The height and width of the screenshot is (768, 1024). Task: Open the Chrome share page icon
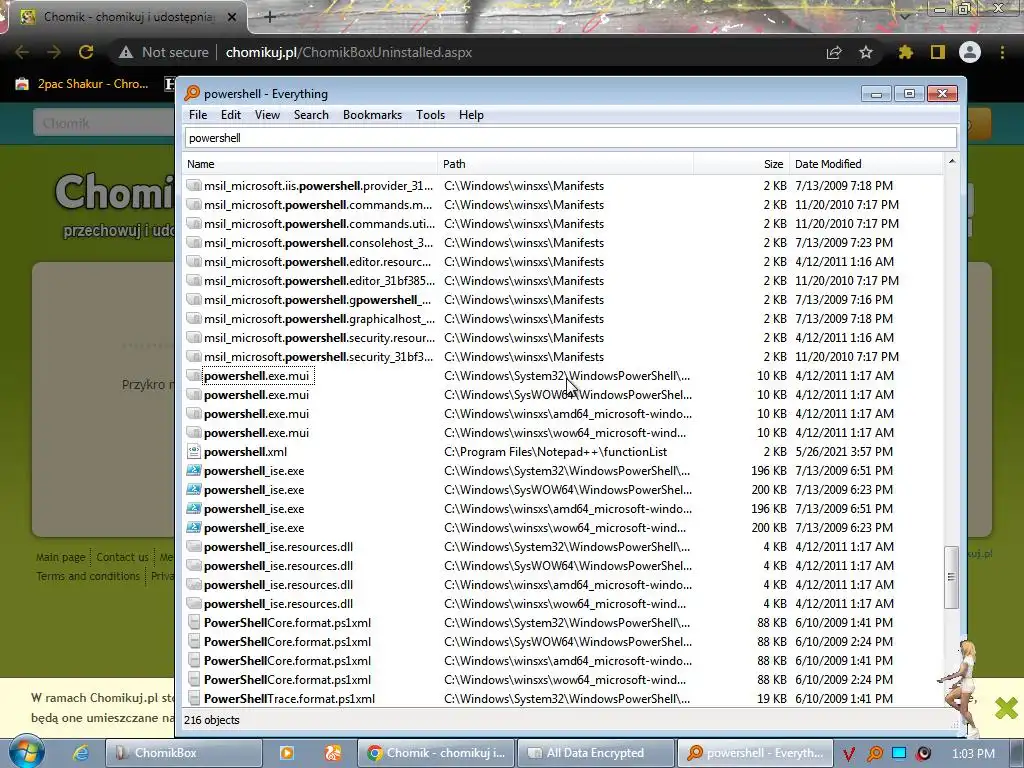[834, 52]
